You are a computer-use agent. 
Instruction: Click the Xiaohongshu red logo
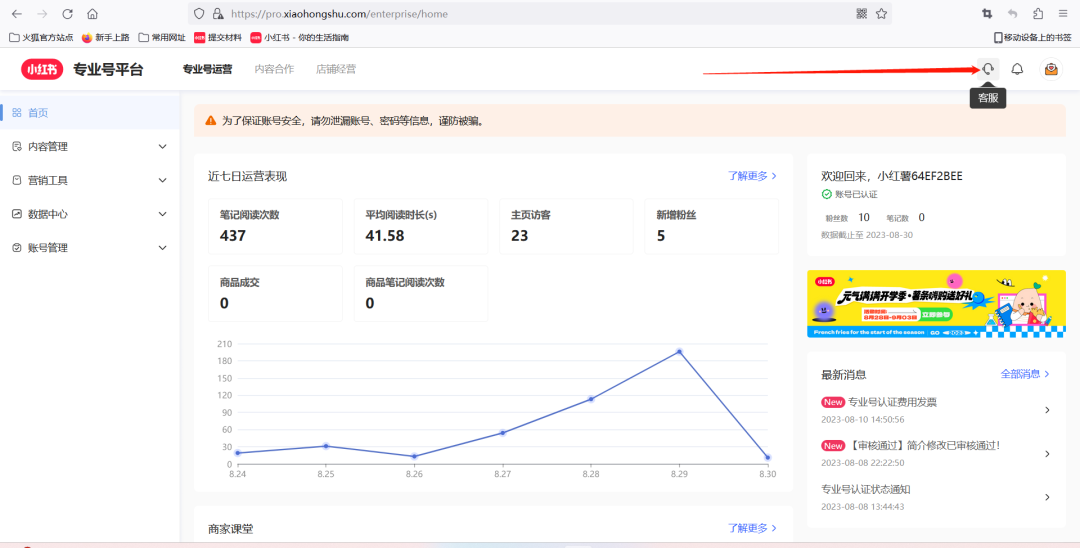pyautogui.click(x=42, y=69)
